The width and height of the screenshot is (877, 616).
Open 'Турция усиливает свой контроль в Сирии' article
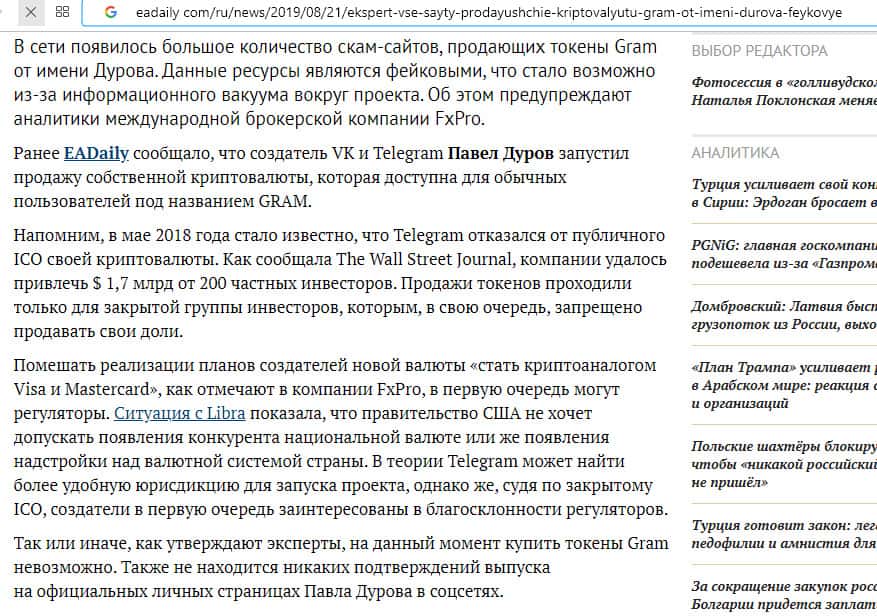click(784, 193)
